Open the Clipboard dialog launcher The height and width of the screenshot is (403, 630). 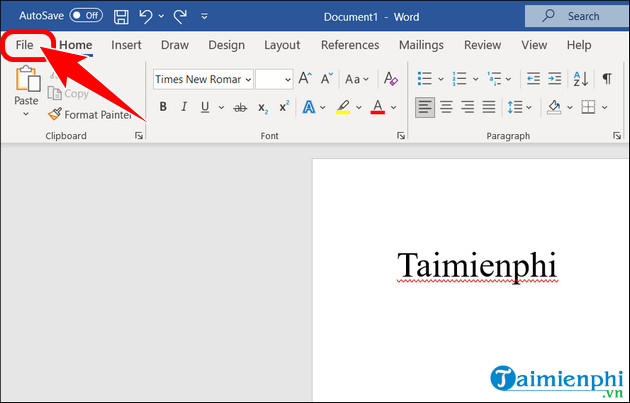coord(139,135)
